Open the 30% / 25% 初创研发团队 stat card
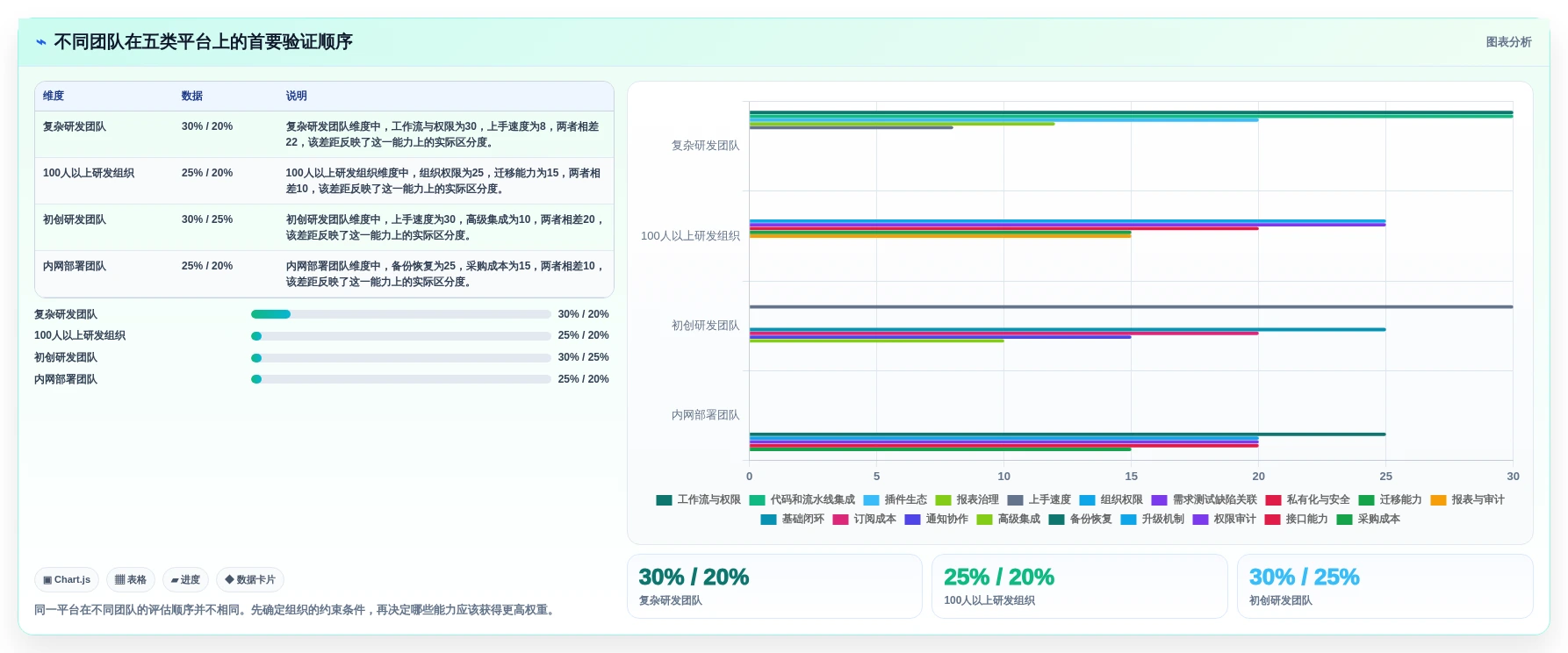 pos(1385,586)
